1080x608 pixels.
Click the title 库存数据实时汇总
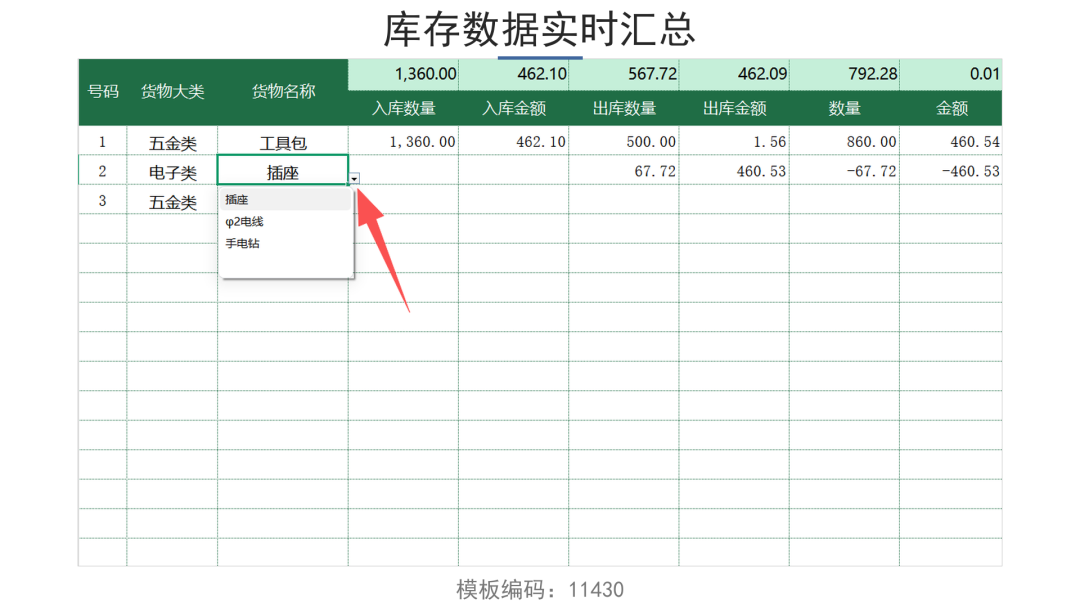539,30
